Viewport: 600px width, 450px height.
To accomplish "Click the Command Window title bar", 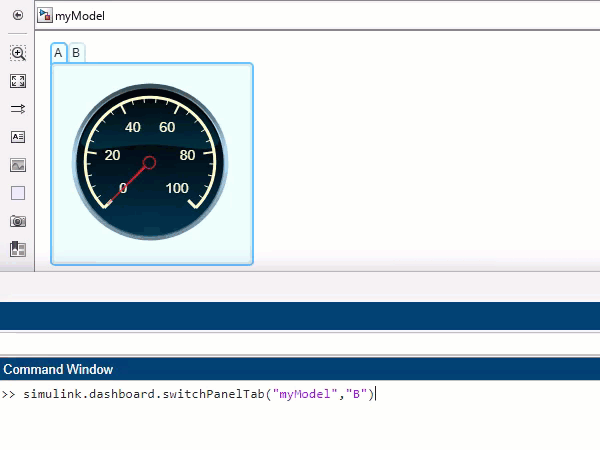I will (300, 369).
